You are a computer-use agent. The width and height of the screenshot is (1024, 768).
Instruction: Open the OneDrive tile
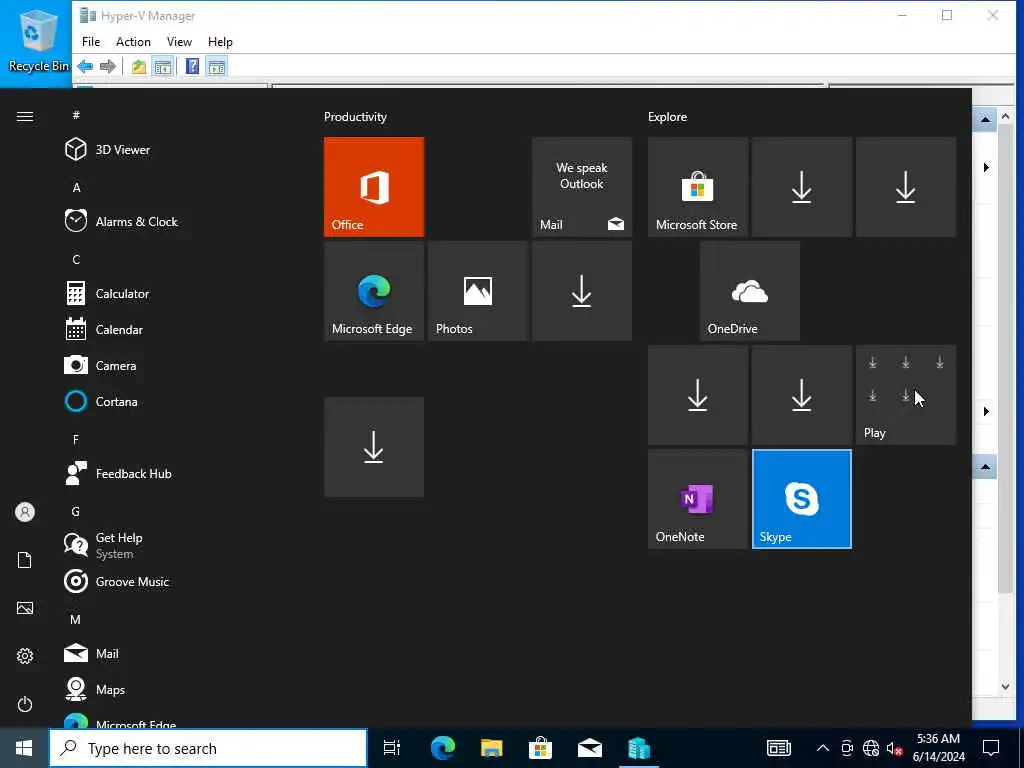click(x=750, y=291)
